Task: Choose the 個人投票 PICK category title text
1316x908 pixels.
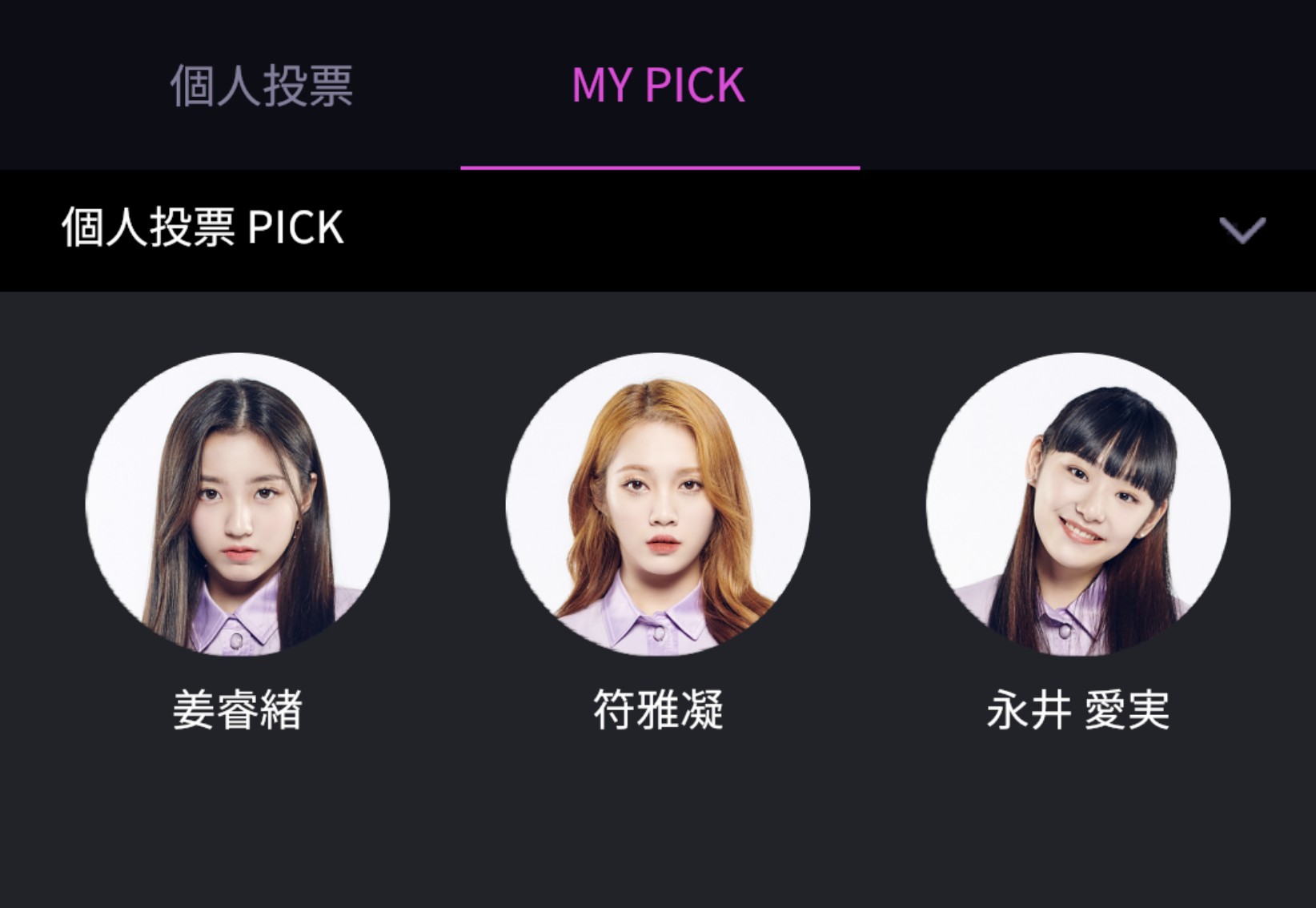Action: [x=203, y=227]
